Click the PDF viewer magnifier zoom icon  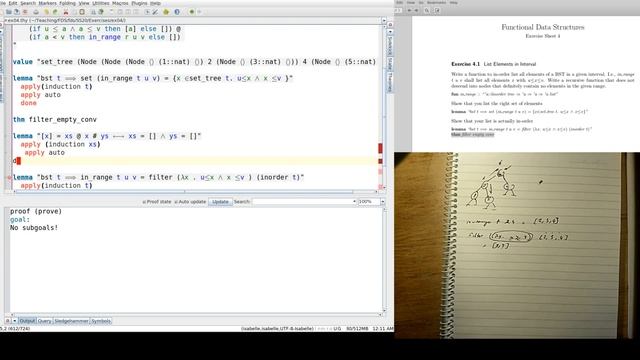tap(427, 10)
